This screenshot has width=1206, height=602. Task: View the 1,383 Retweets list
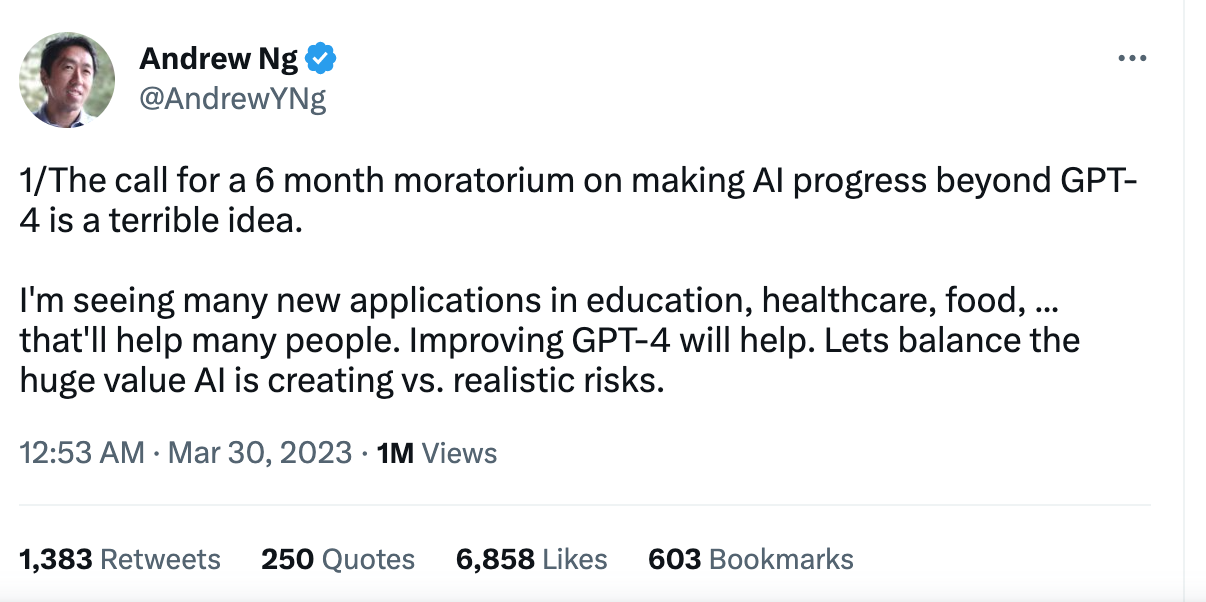click(x=120, y=559)
